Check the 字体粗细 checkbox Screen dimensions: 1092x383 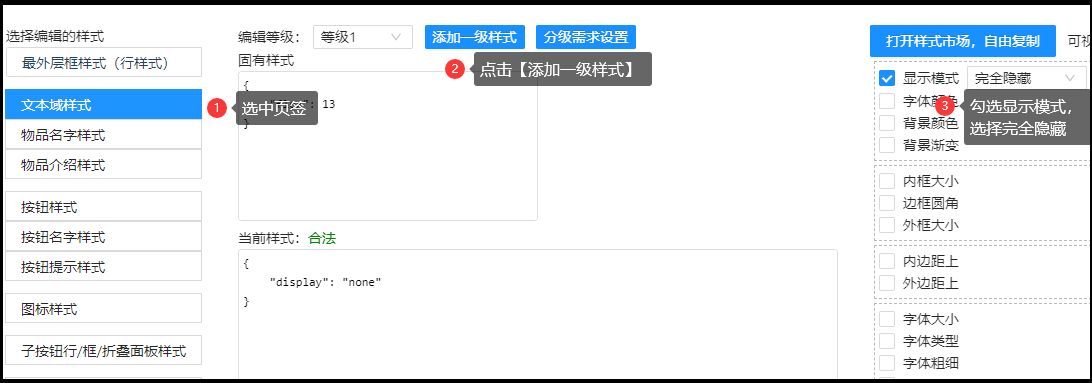pyautogui.click(x=887, y=363)
